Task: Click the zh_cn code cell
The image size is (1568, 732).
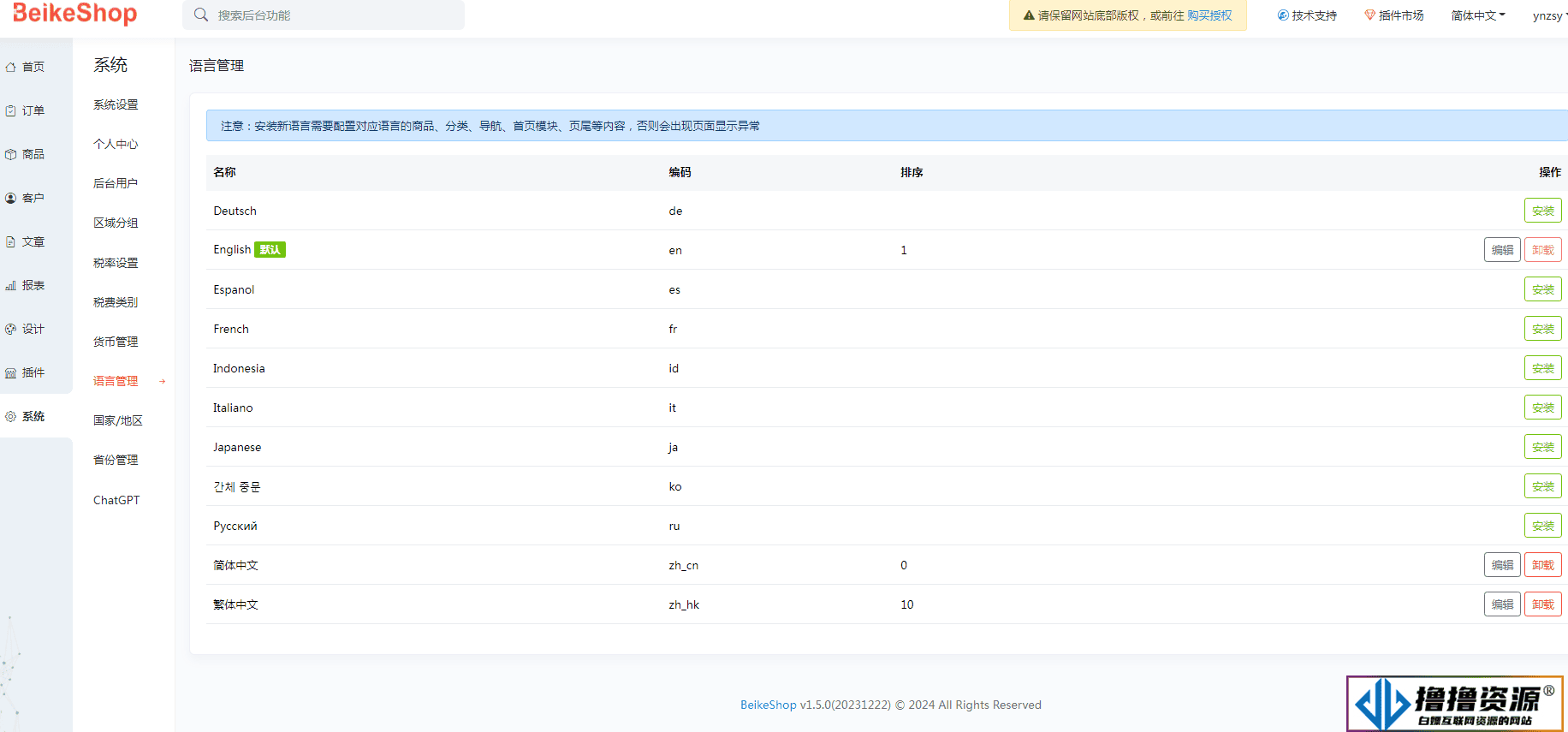Action: (x=684, y=565)
